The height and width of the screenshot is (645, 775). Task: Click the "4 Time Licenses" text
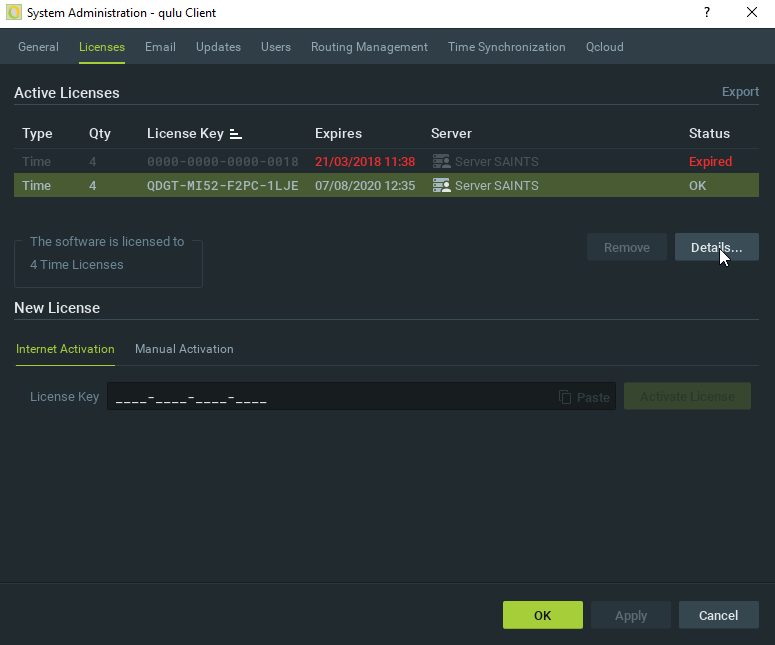(77, 265)
